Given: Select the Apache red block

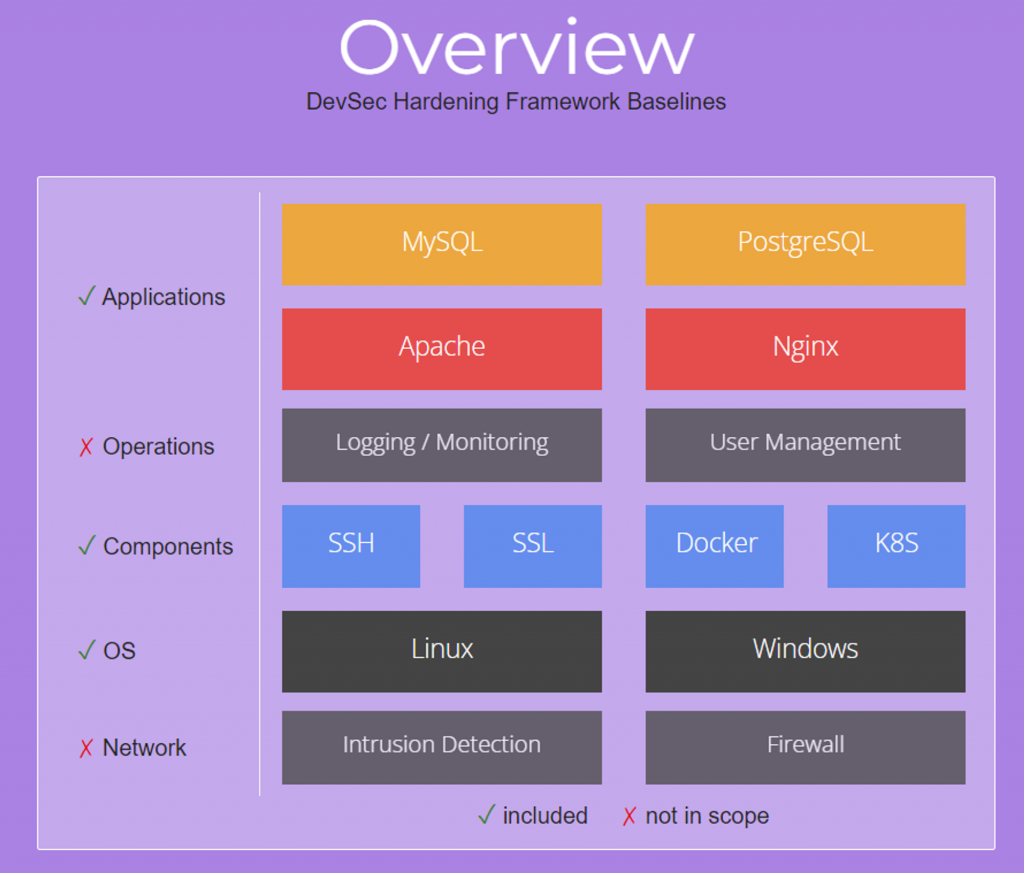Looking at the screenshot, I should coord(441,349).
